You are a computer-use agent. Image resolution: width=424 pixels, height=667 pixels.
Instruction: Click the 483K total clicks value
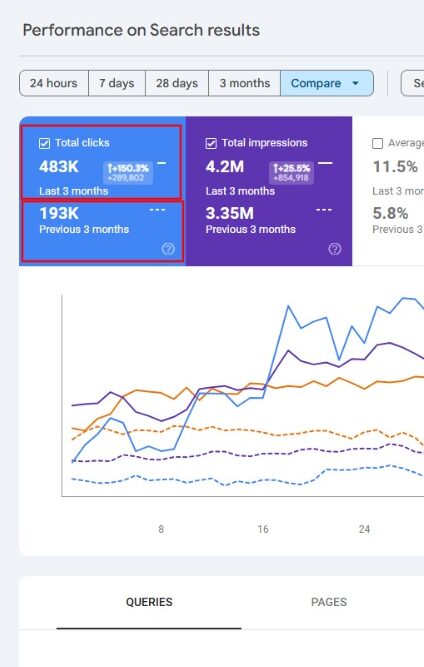pyautogui.click(x=59, y=166)
